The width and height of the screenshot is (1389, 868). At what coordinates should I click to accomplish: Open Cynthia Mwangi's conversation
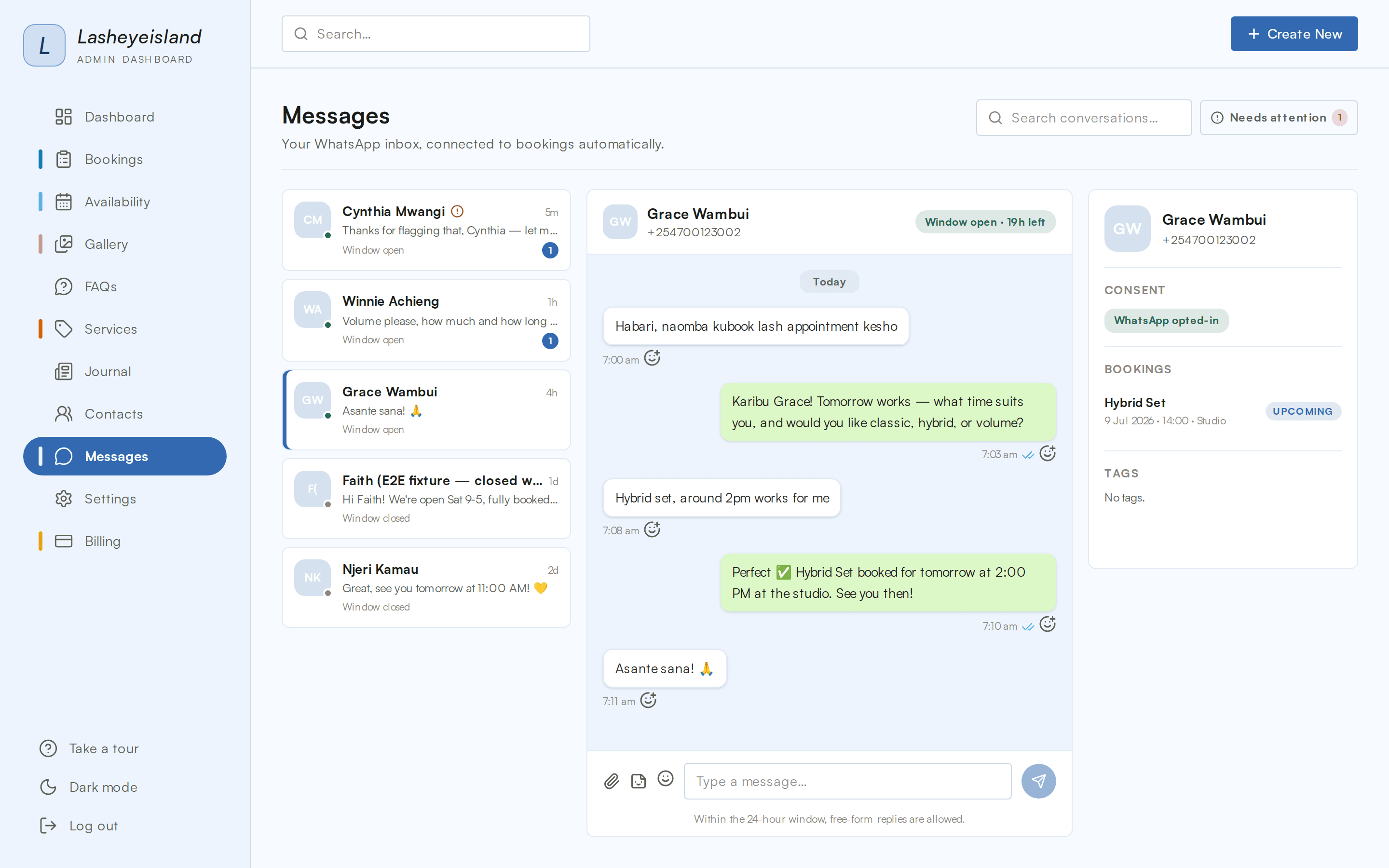pyautogui.click(x=426, y=230)
